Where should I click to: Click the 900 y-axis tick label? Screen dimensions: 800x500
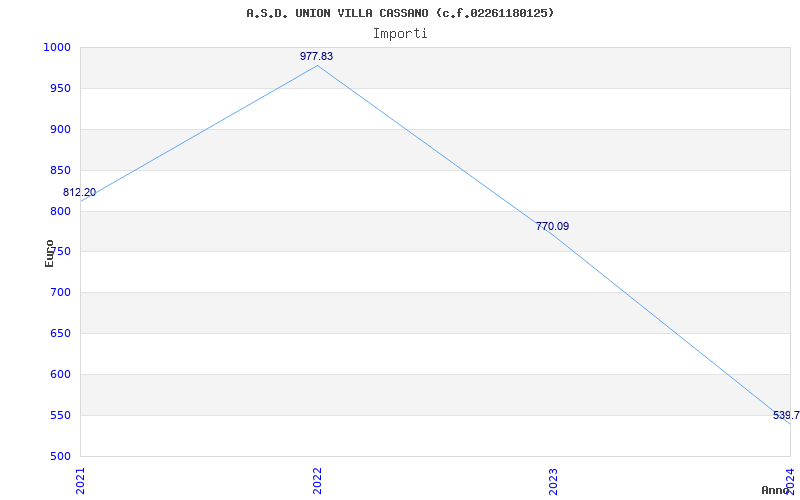(x=60, y=129)
